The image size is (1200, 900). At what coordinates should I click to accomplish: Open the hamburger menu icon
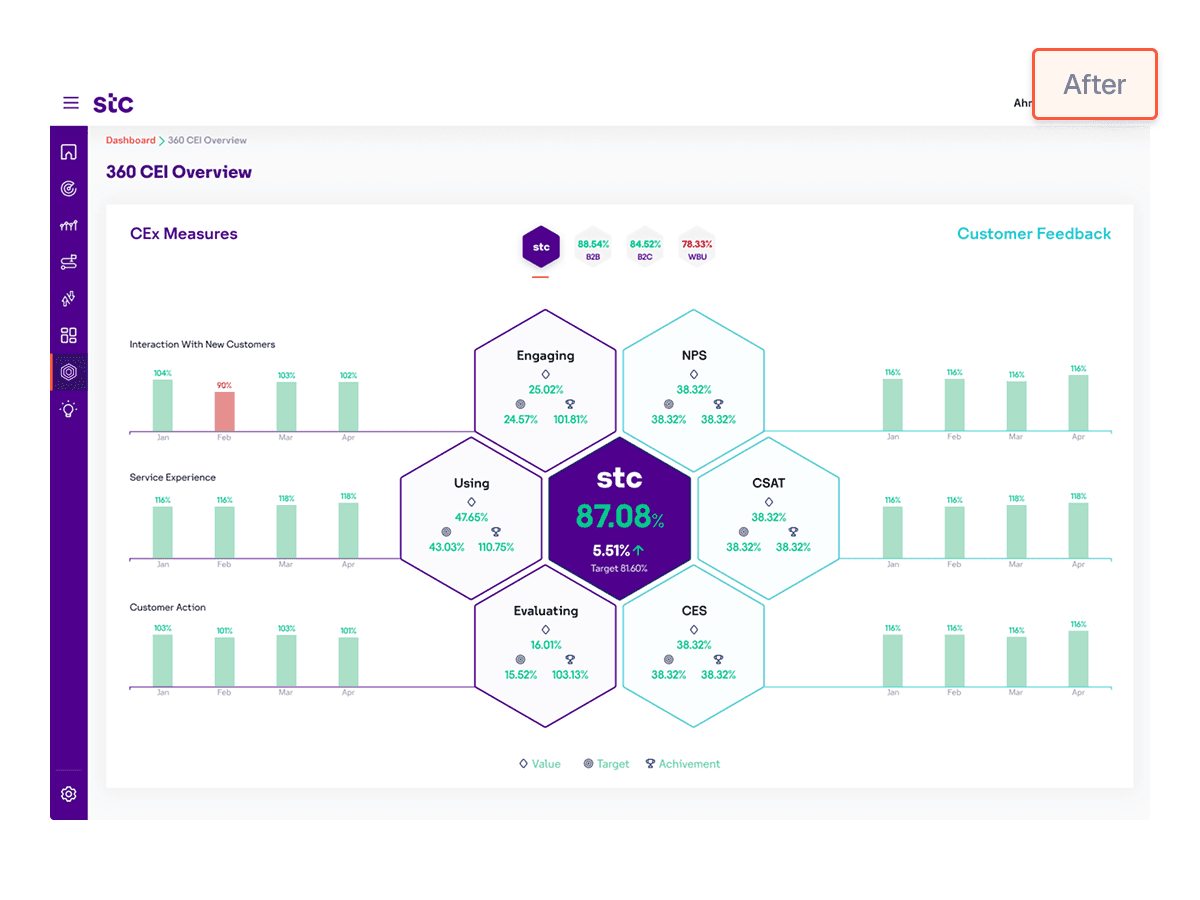point(70,103)
